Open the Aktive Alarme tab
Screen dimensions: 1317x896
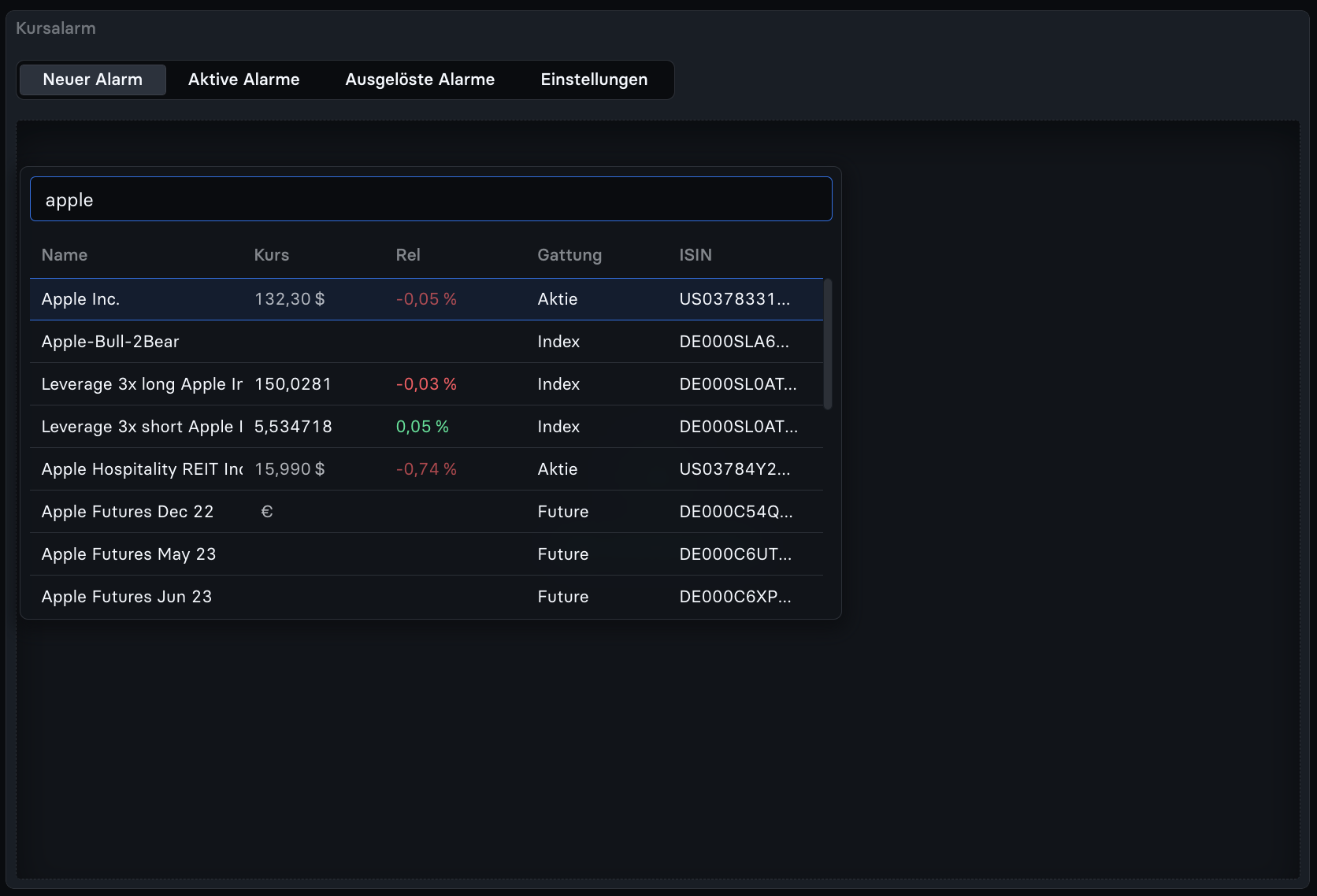point(244,80)
